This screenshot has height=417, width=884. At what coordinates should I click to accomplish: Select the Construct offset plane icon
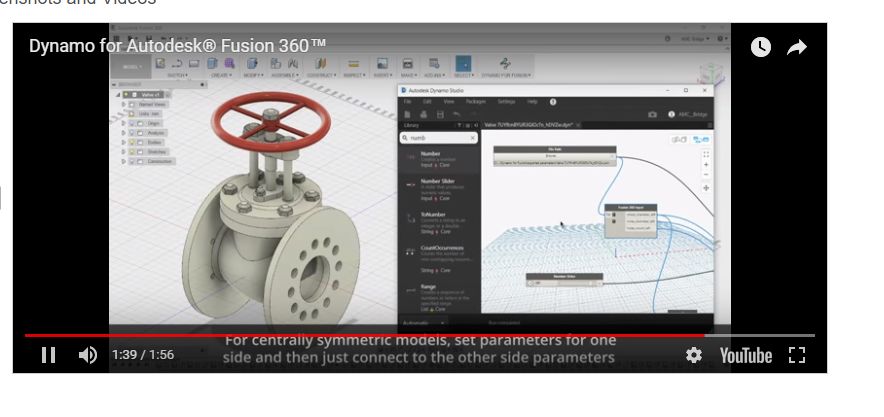point(321,63)
